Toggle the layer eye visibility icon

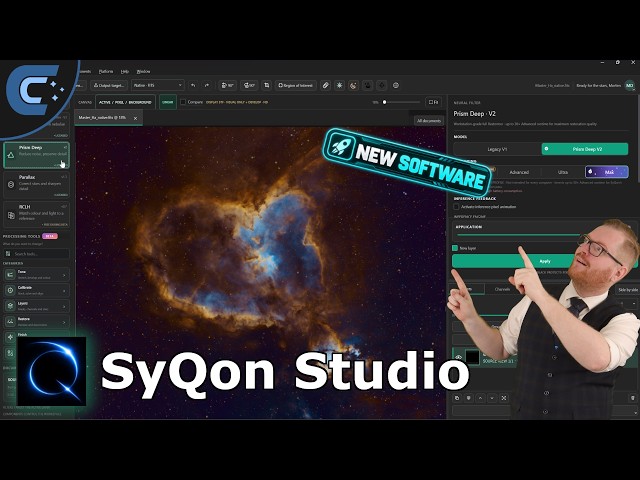click(x=458, y=357)
